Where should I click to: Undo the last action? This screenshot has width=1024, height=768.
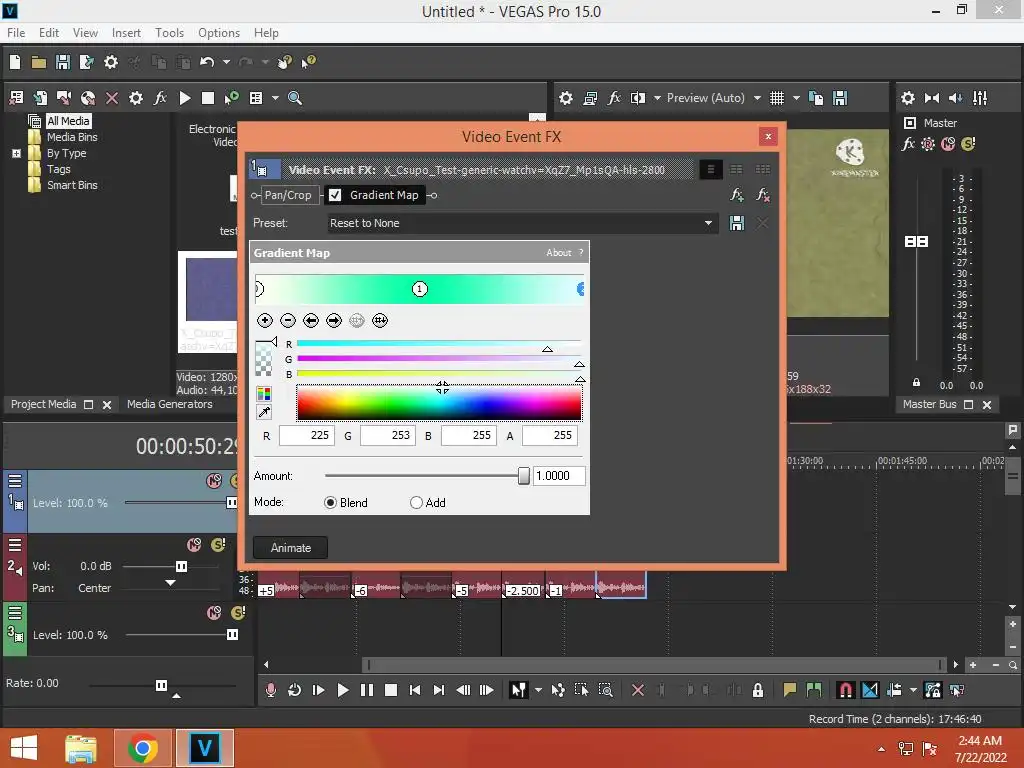tap(207, 62)
